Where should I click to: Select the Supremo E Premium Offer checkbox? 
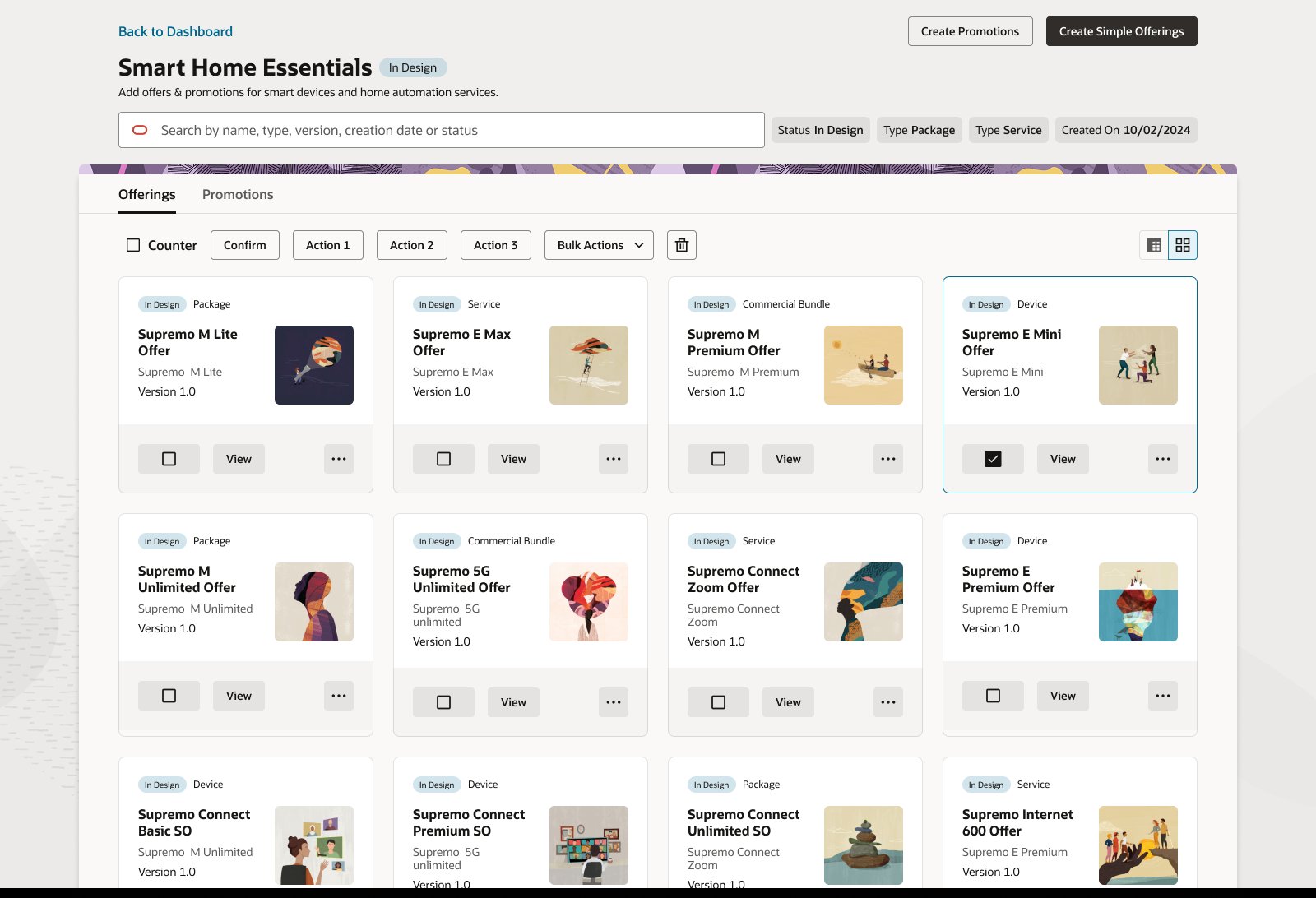click(993, 696)
